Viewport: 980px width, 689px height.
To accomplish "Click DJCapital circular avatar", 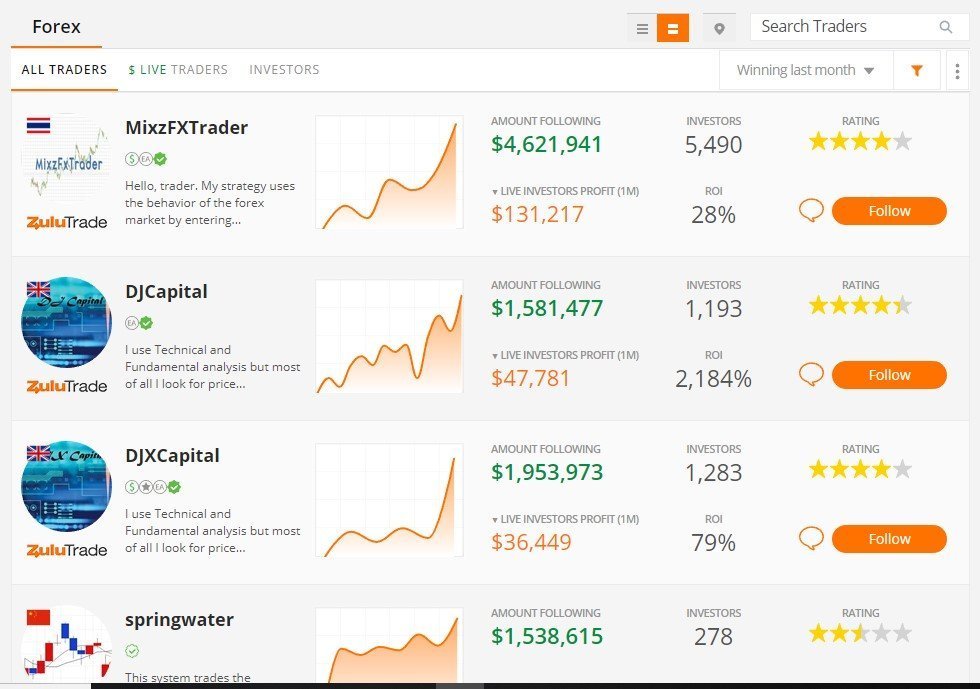I will point(66,322).
